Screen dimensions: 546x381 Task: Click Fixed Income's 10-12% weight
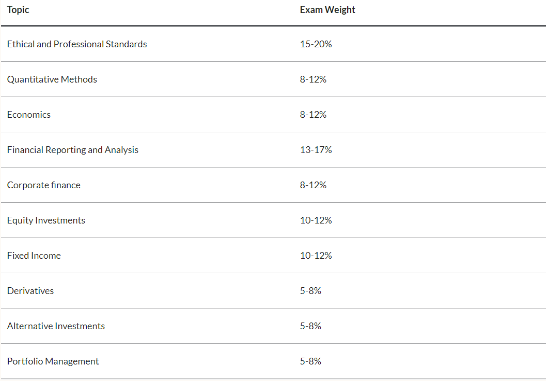tap(316, 256)
